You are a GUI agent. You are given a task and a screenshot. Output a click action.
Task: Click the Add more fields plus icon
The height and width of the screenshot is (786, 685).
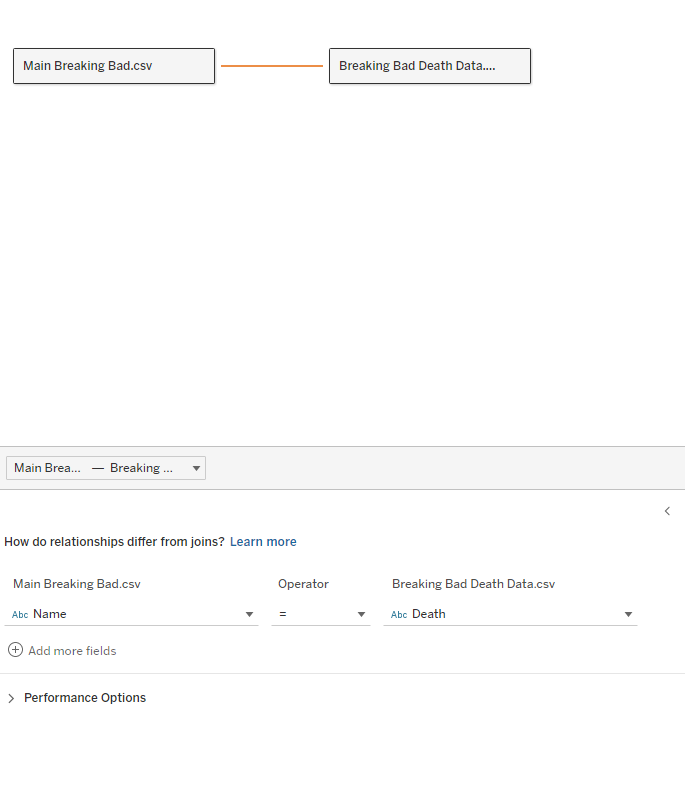(16, 650)
